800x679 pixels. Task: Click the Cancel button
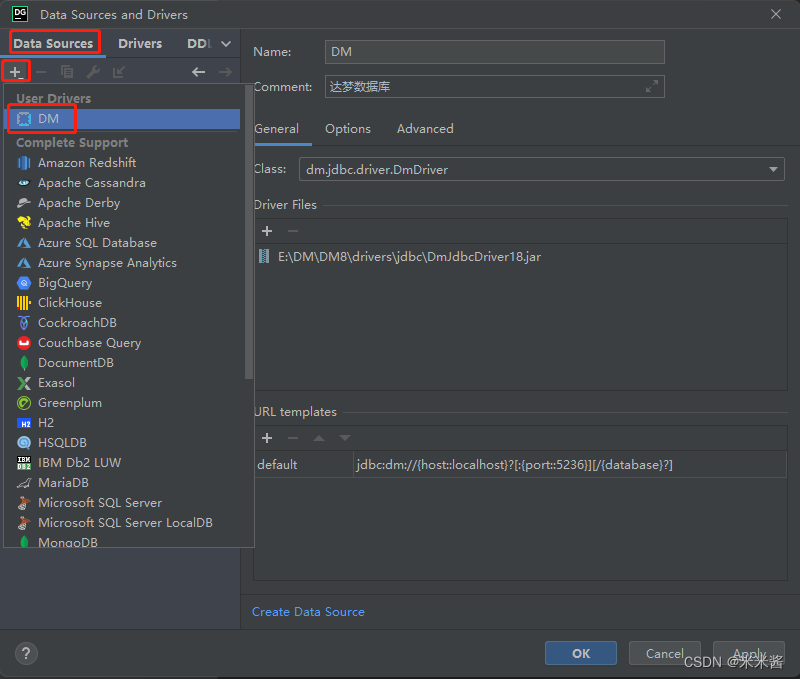point(664,653)
